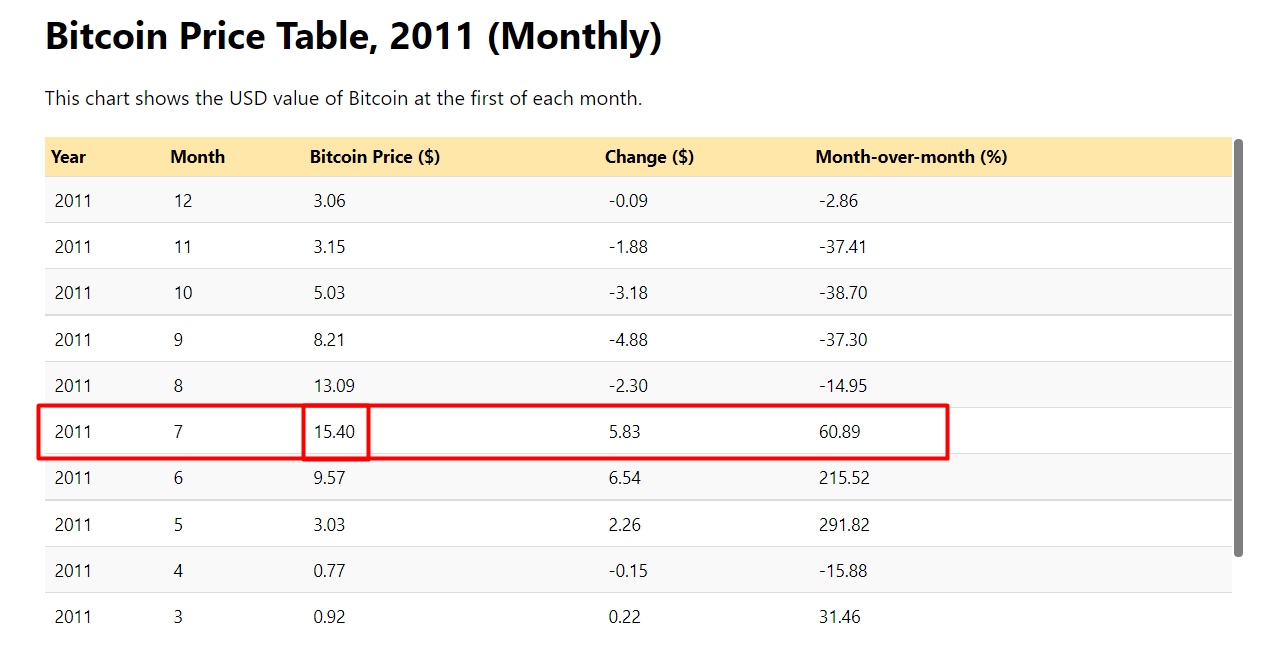Viewport: 1278px width, 659px height.
Task: Select price cell 15.40 for month 7
Action: click(334, 432)
